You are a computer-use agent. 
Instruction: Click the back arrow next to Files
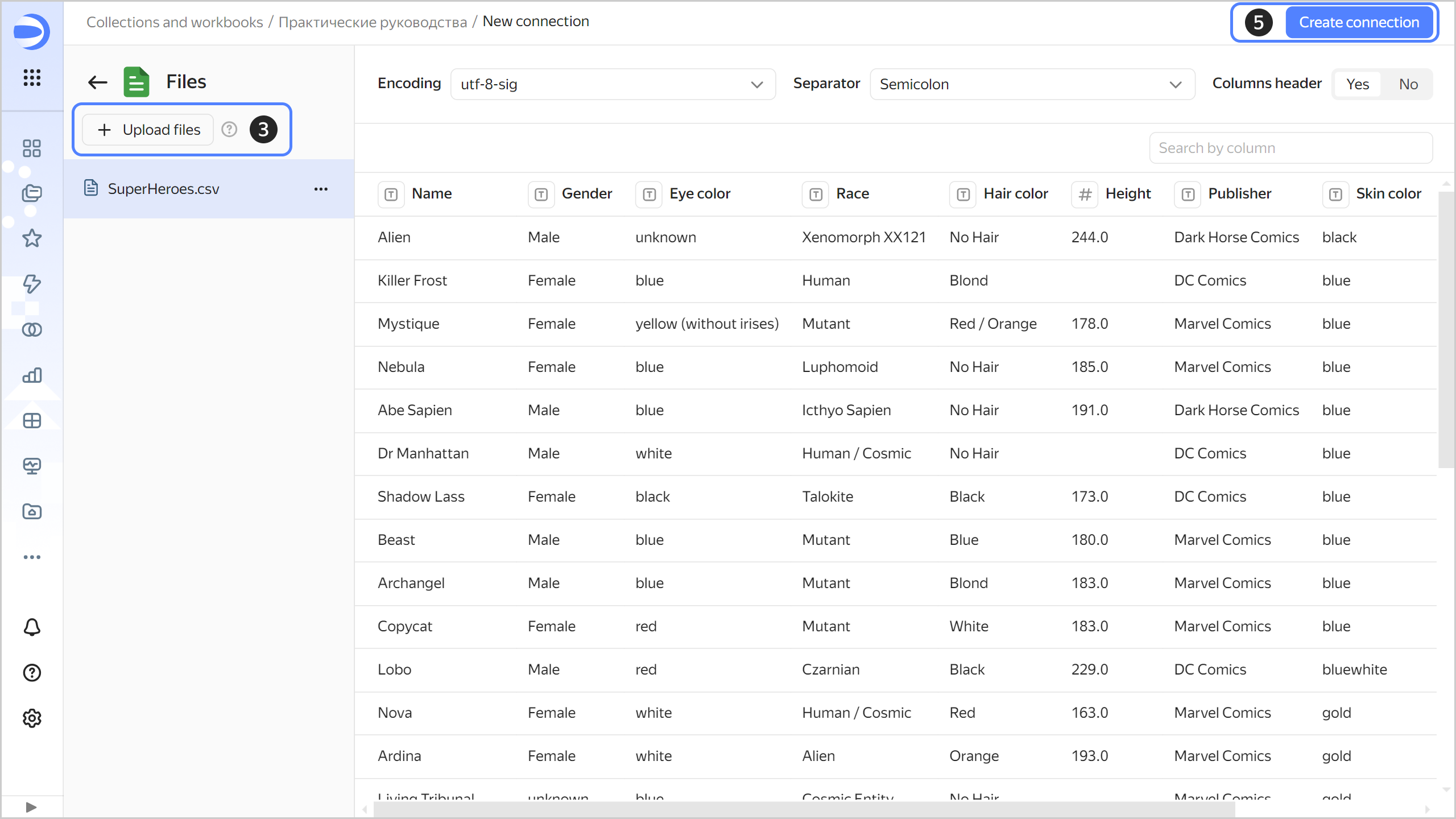pos(98,82)
